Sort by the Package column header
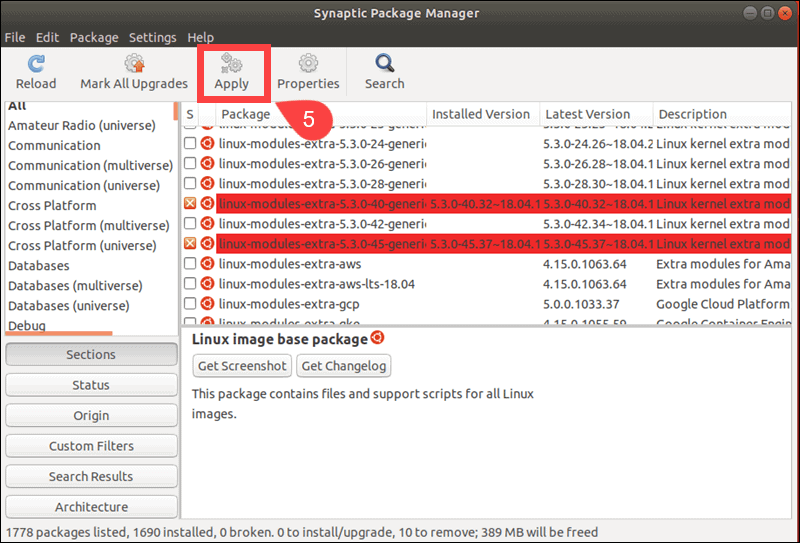 [320, 114]
